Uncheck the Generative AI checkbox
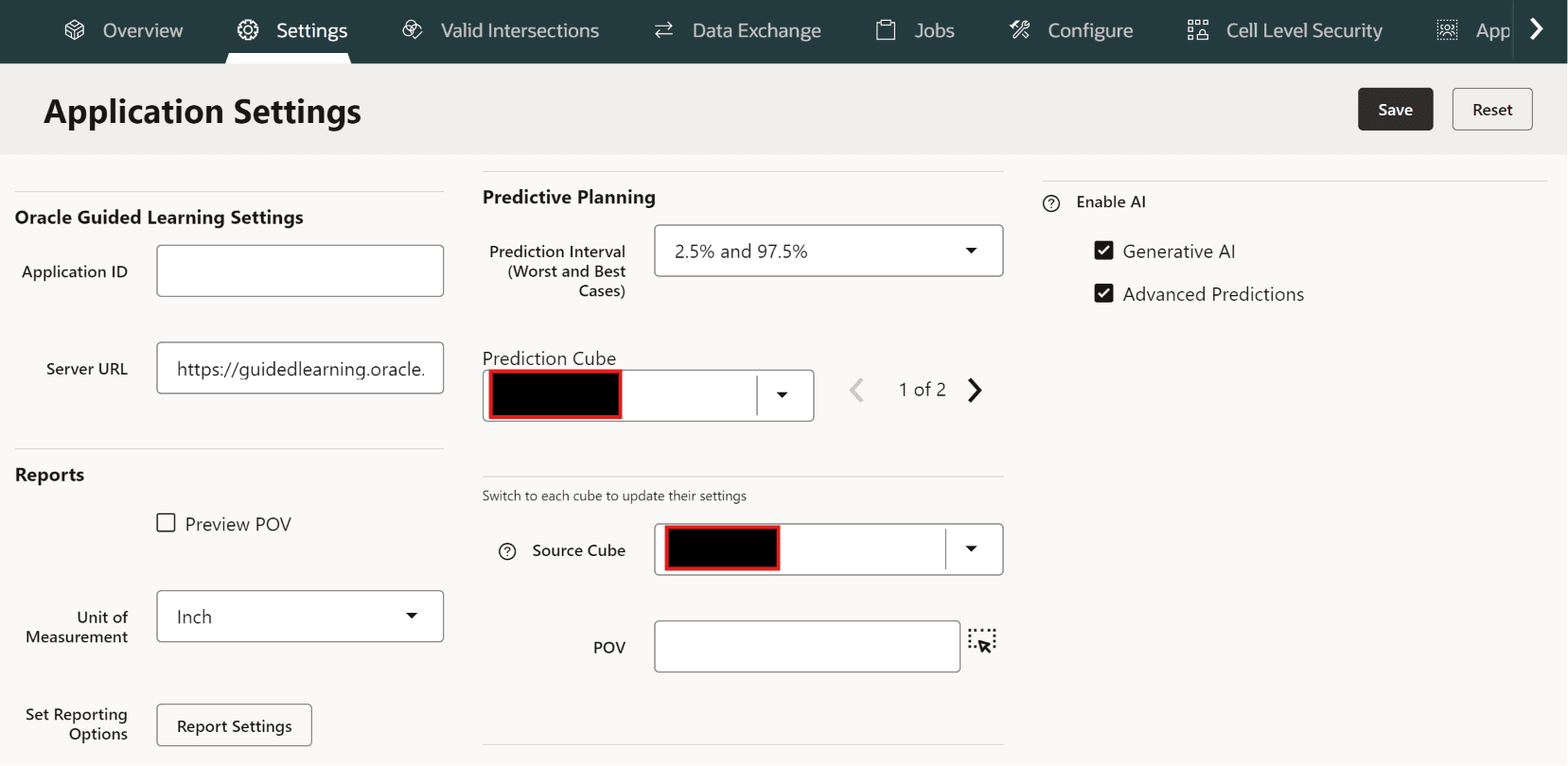The height and width of the screenshot is (766, 1568). pos(1103,251)
